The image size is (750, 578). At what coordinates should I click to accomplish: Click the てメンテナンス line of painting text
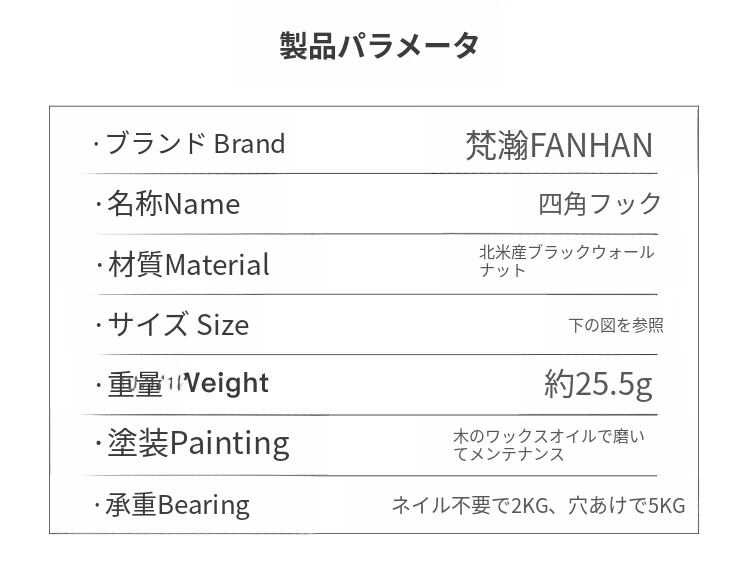pos(509,455)
